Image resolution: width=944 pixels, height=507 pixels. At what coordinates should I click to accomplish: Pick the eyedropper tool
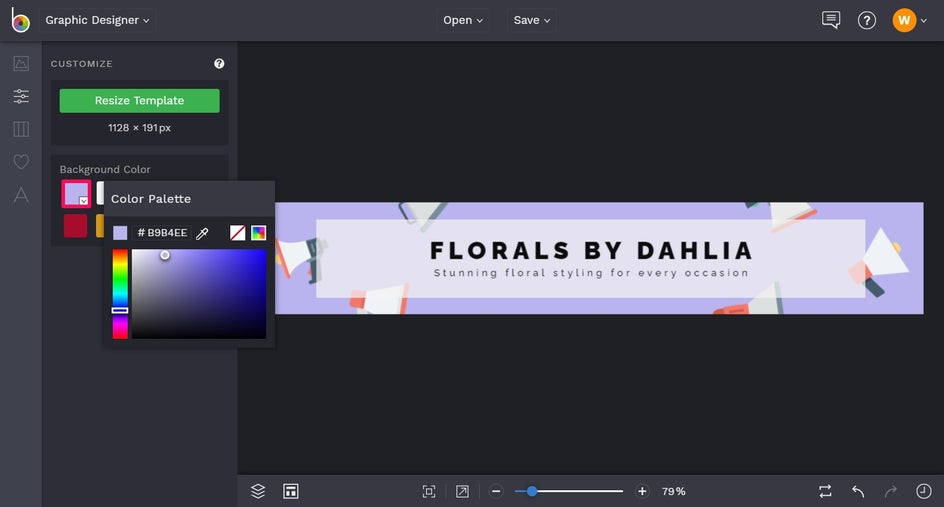202,233
